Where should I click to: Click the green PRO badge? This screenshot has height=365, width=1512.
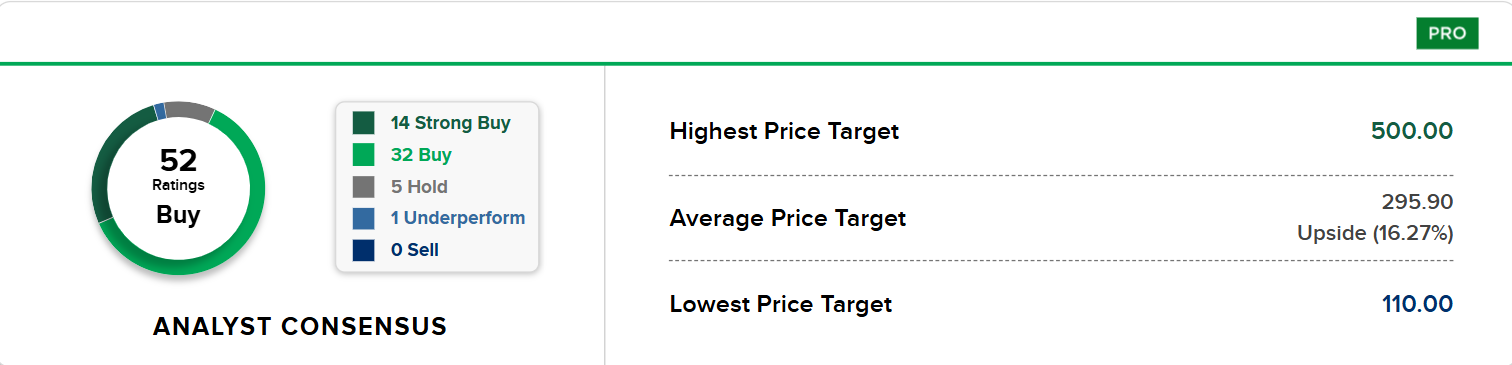pyautogui.click(x=1447, y=33)
